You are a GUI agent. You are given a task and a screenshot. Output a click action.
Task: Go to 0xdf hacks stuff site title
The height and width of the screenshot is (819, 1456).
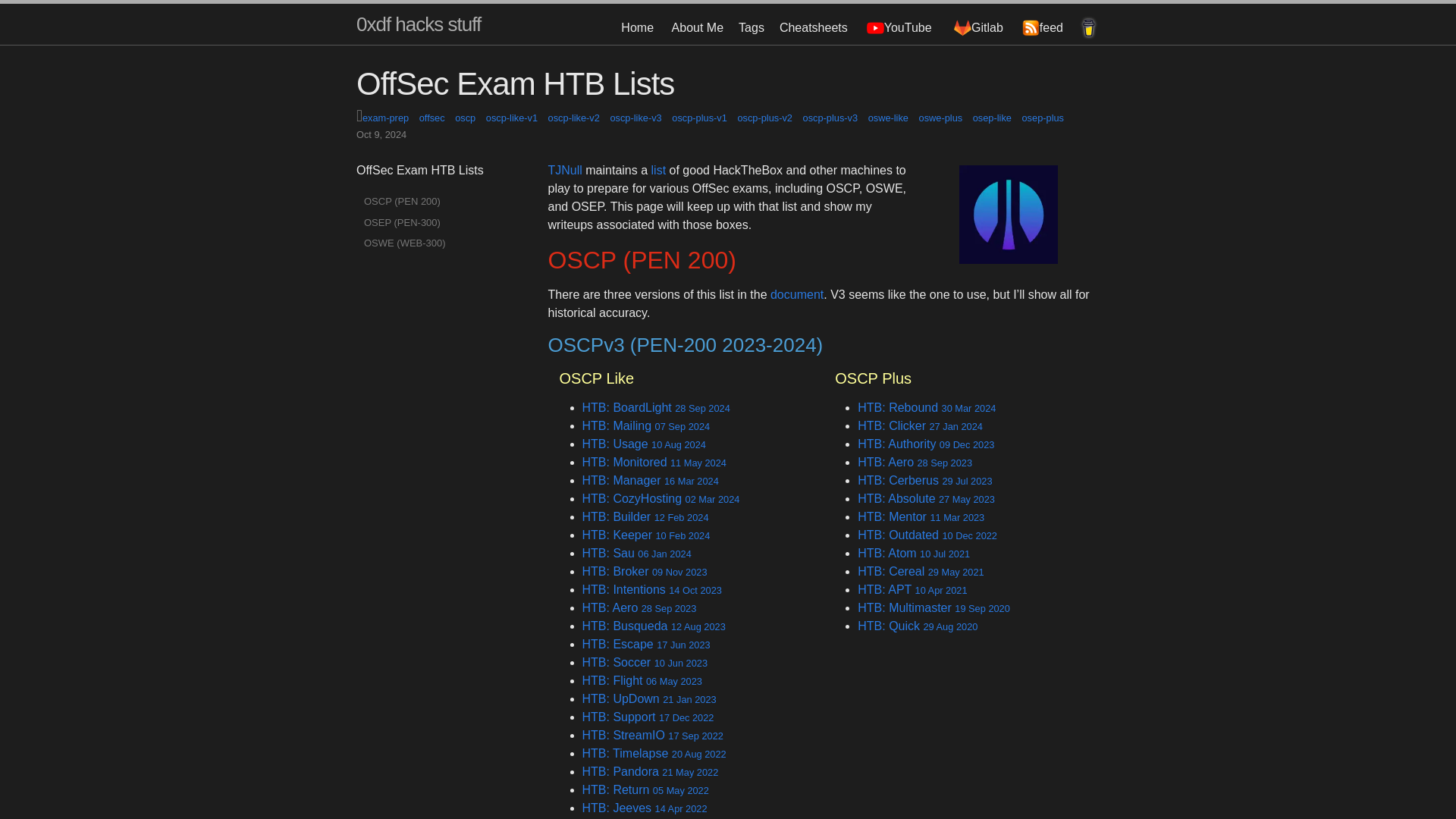(419, 24)
